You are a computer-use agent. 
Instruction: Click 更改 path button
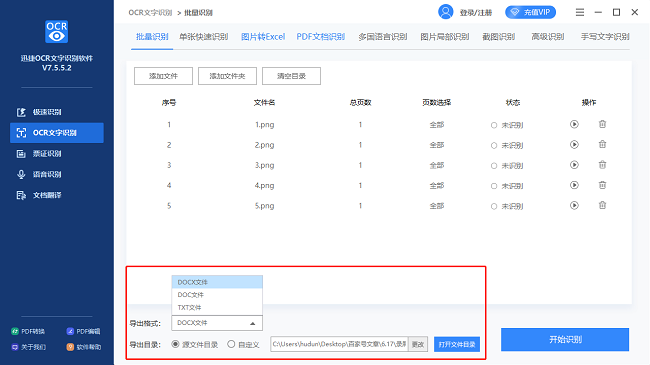click(x=418, y=344)
